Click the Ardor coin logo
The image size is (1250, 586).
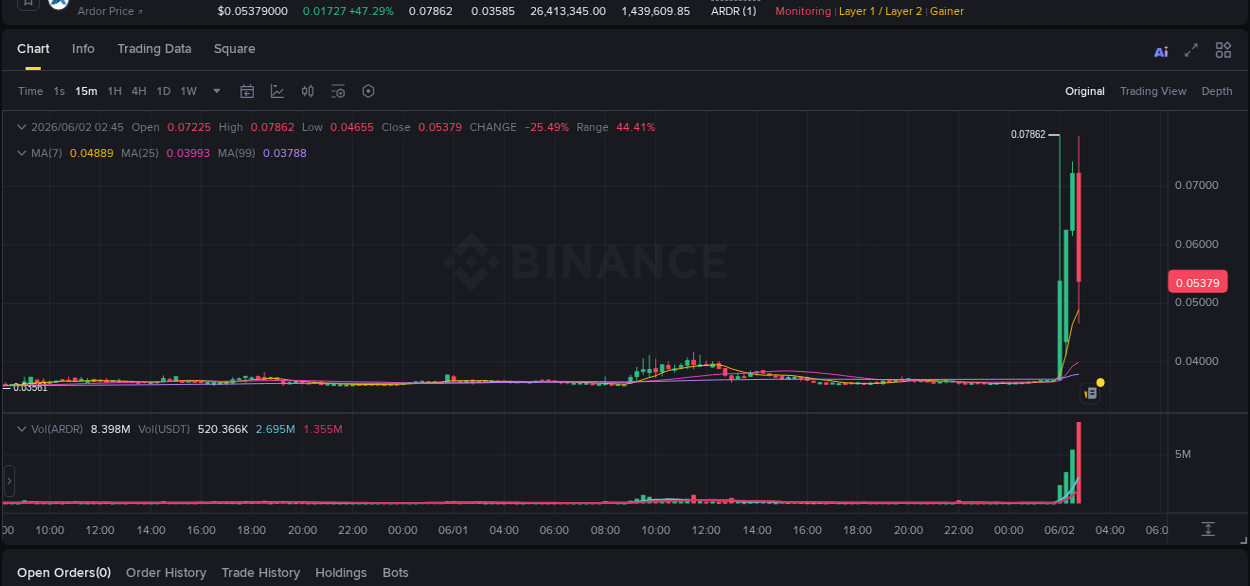pyautogui.click(x=59, y=3)
